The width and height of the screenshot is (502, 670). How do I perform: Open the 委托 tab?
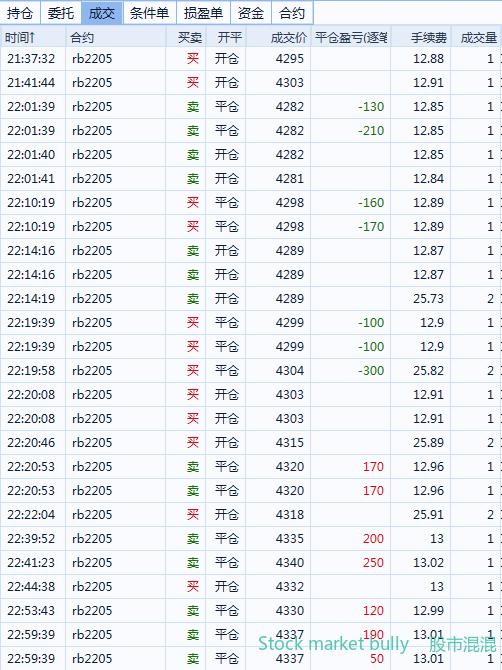61,13
